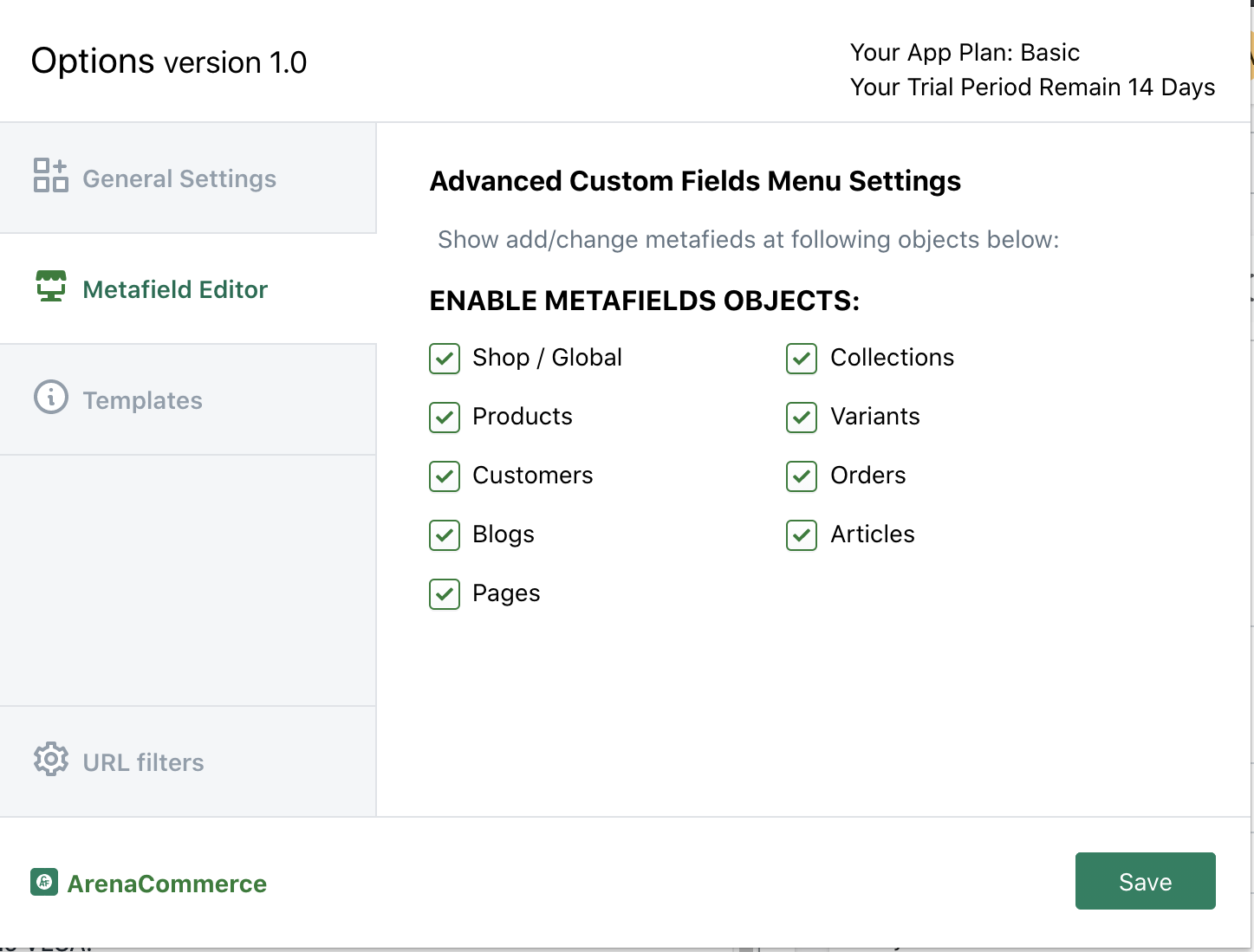Open the General Settings tab

point(179,178)
